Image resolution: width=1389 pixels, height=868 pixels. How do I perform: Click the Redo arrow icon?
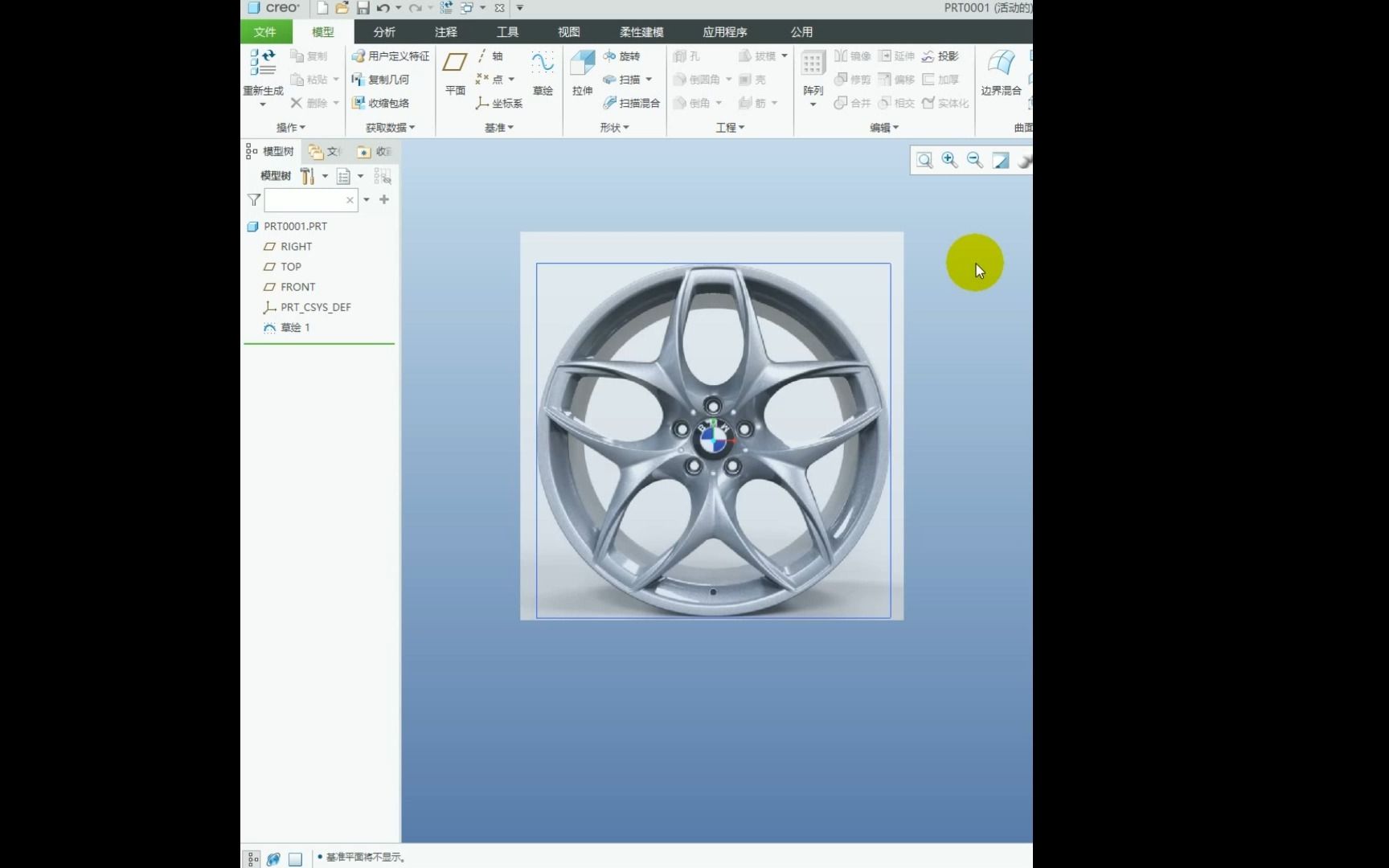(x=415, y=8)
